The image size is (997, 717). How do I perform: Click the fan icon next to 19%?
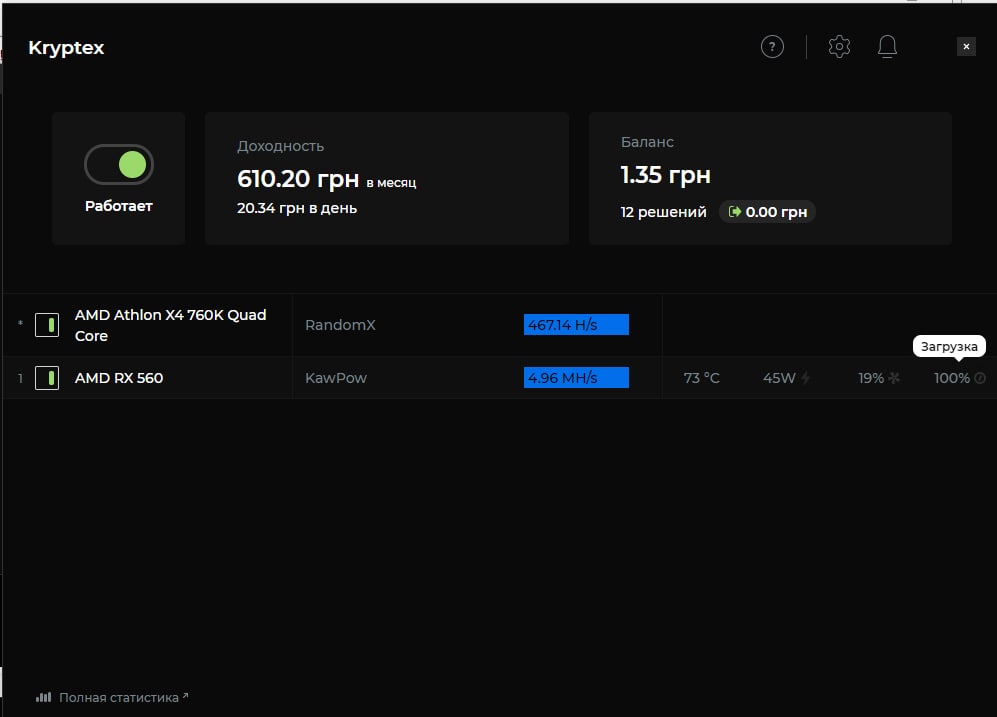pos(894,378)
